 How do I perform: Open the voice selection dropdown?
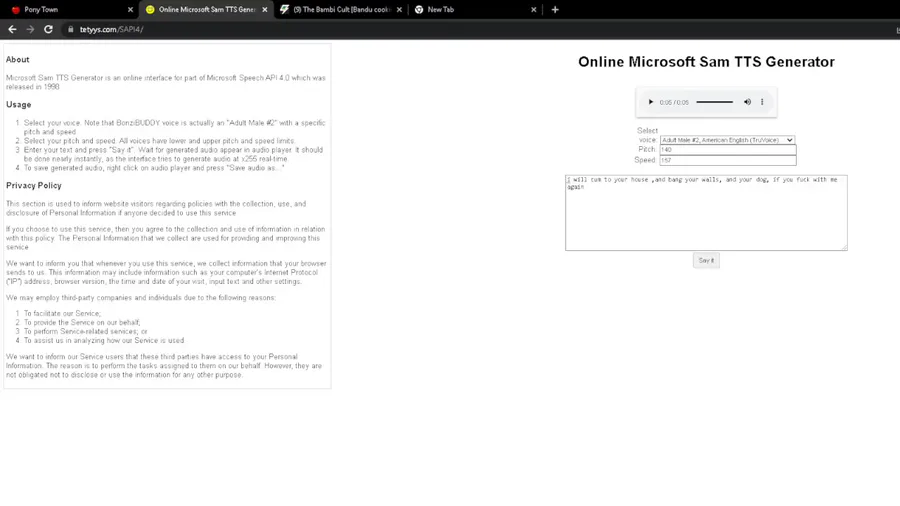727,140
